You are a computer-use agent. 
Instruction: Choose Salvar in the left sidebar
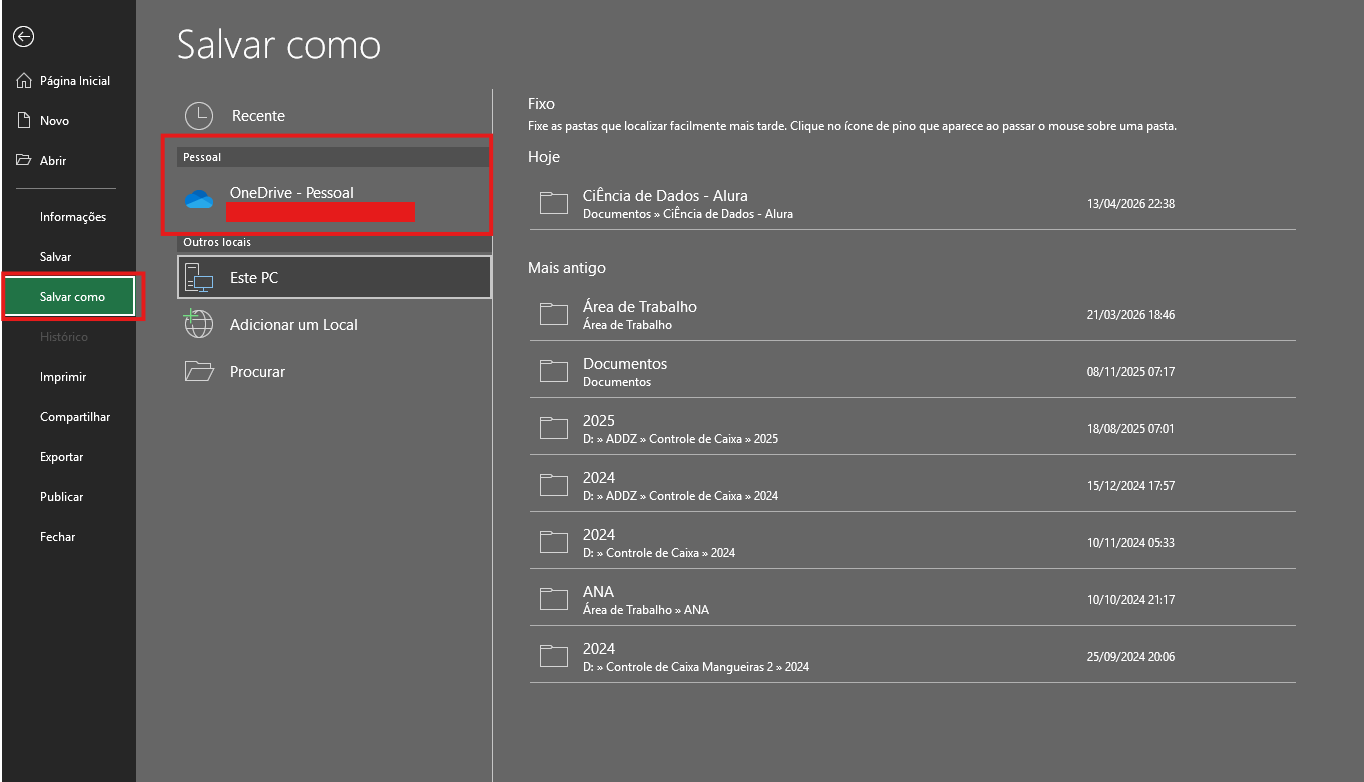(55, 257)
